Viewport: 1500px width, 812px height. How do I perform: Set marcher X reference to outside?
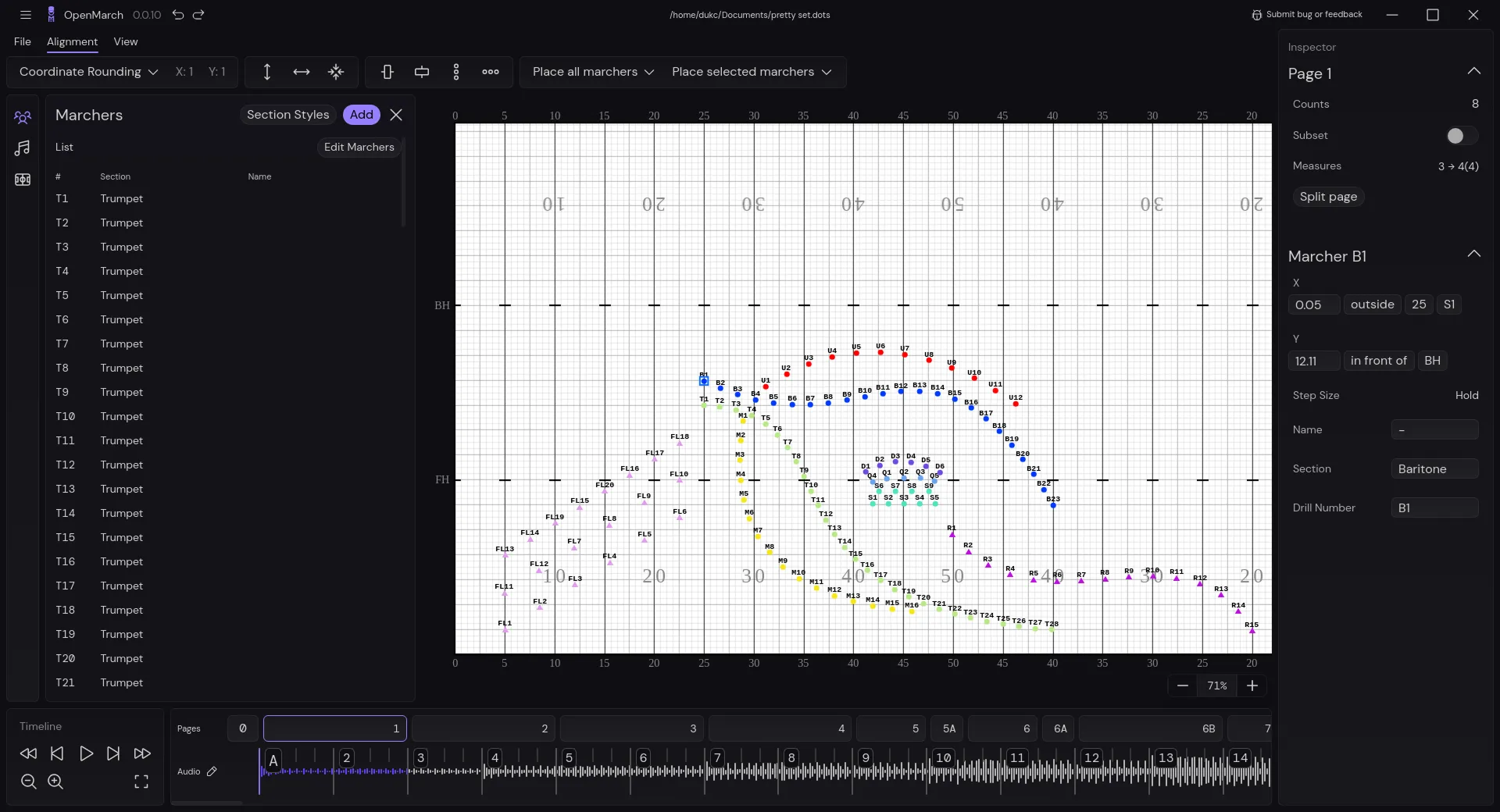point(1372,304)
